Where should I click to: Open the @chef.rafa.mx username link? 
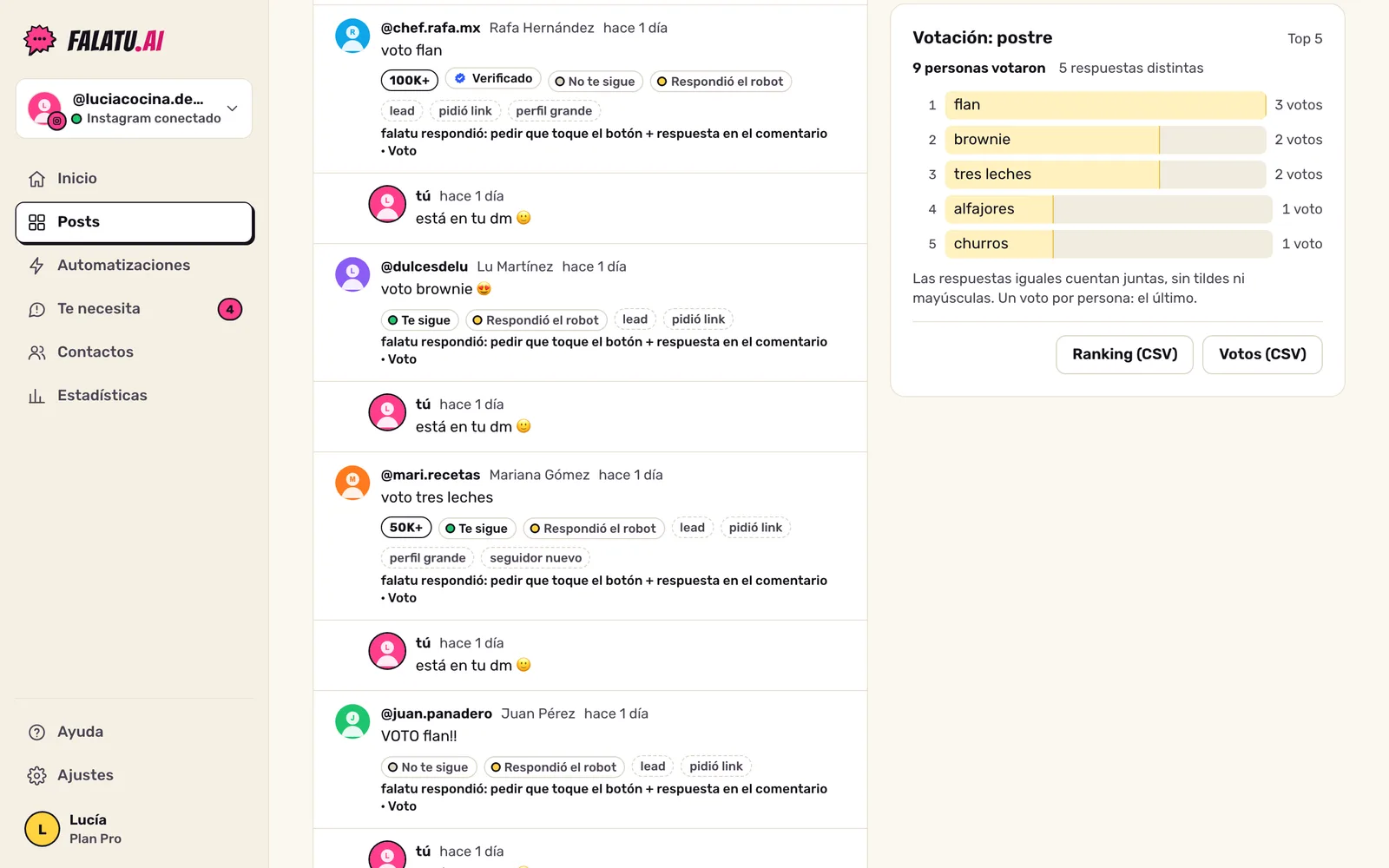pos(431,28)
